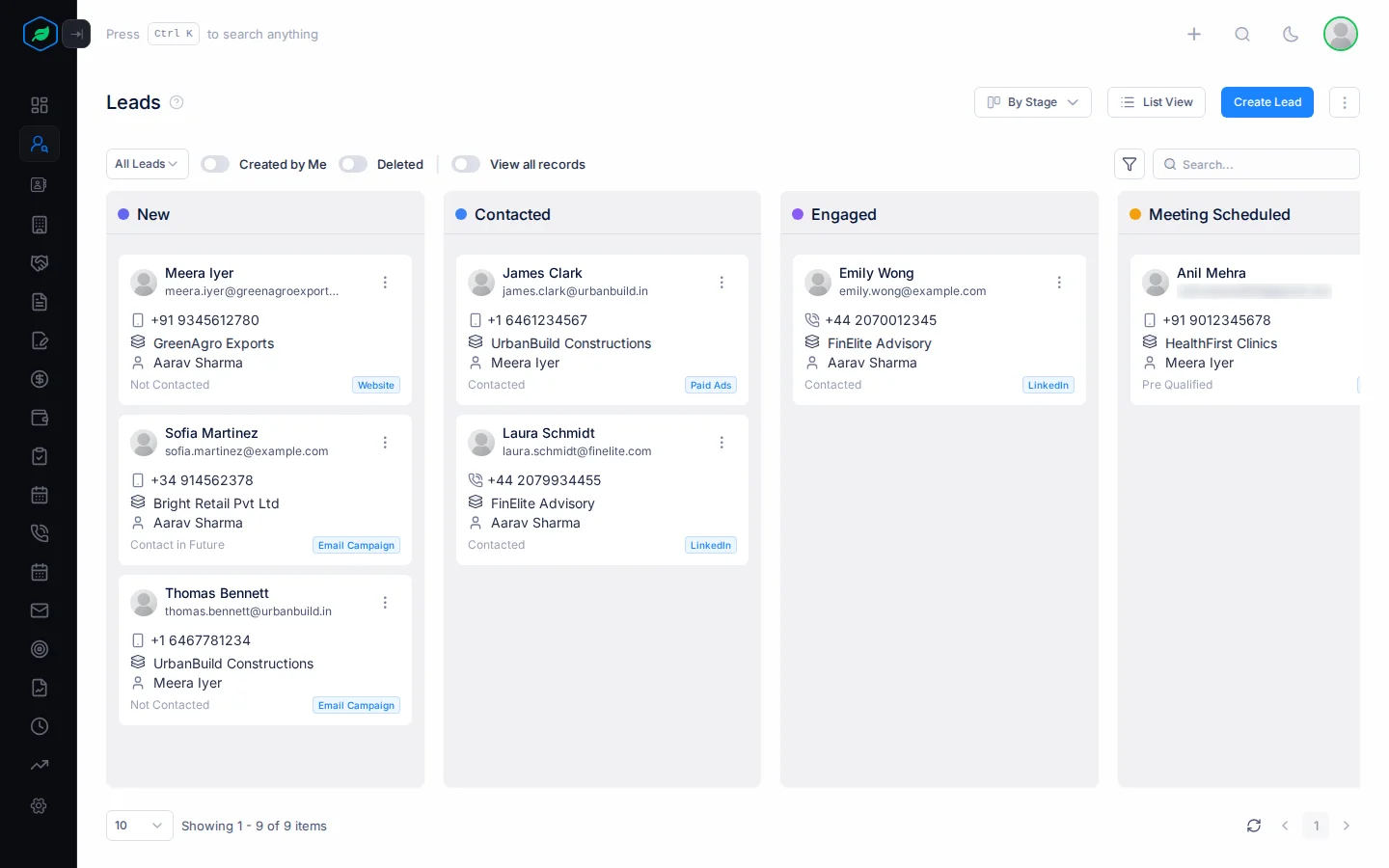This screenshot has width=1389, height=868.
Task: Open the user profile avatar
Action: (1341, 34)
